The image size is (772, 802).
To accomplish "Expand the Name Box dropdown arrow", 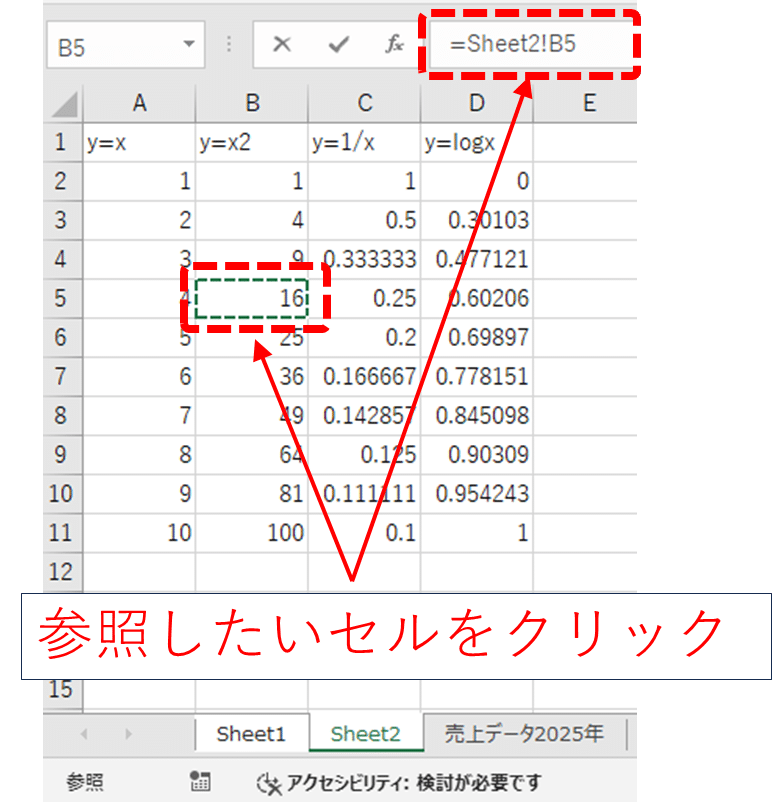I will tap(188, 45).
